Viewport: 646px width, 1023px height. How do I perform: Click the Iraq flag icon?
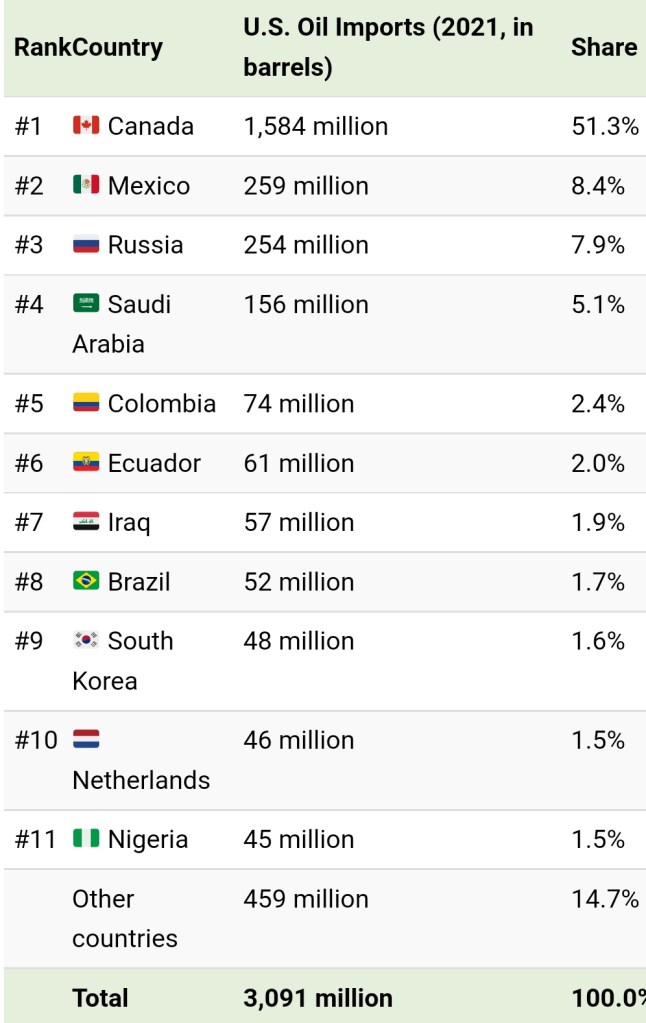click(86, 521)
